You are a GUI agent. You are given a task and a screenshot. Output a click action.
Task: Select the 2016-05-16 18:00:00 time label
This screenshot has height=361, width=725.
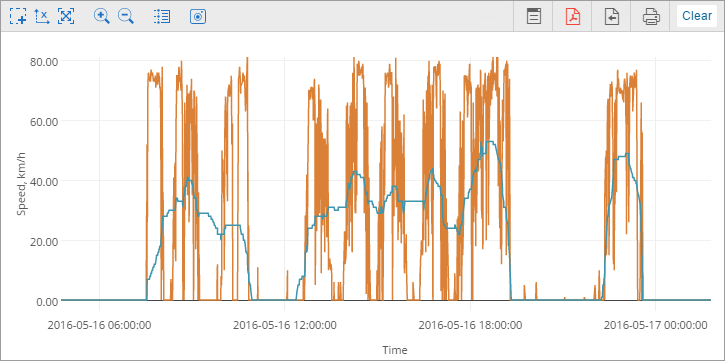(x=470, y=325)
